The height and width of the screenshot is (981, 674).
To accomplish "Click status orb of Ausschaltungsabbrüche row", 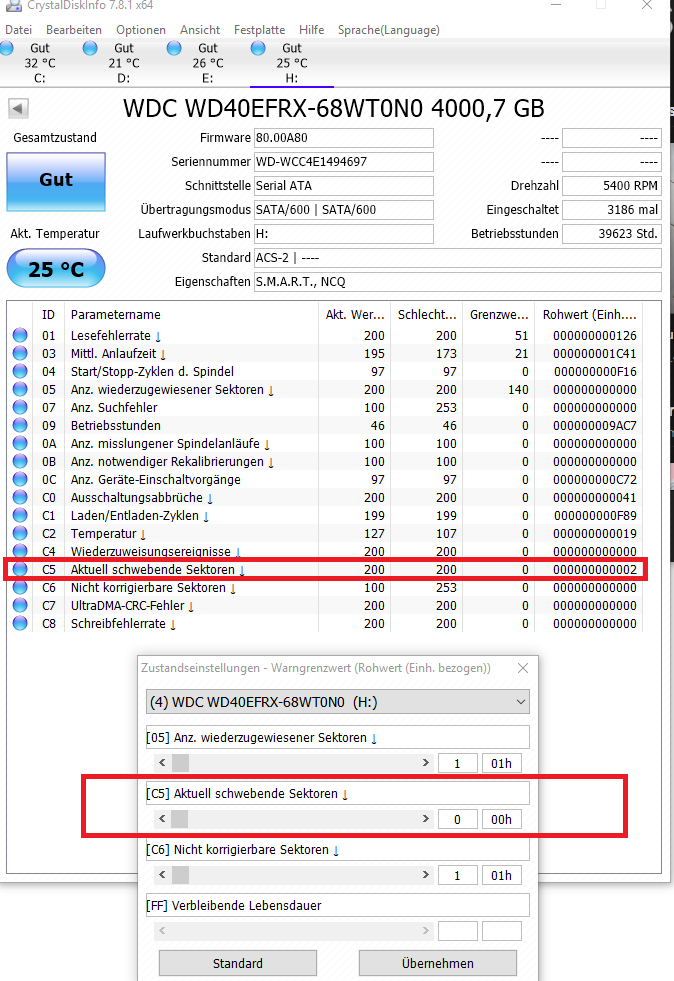I will (20, 497).
